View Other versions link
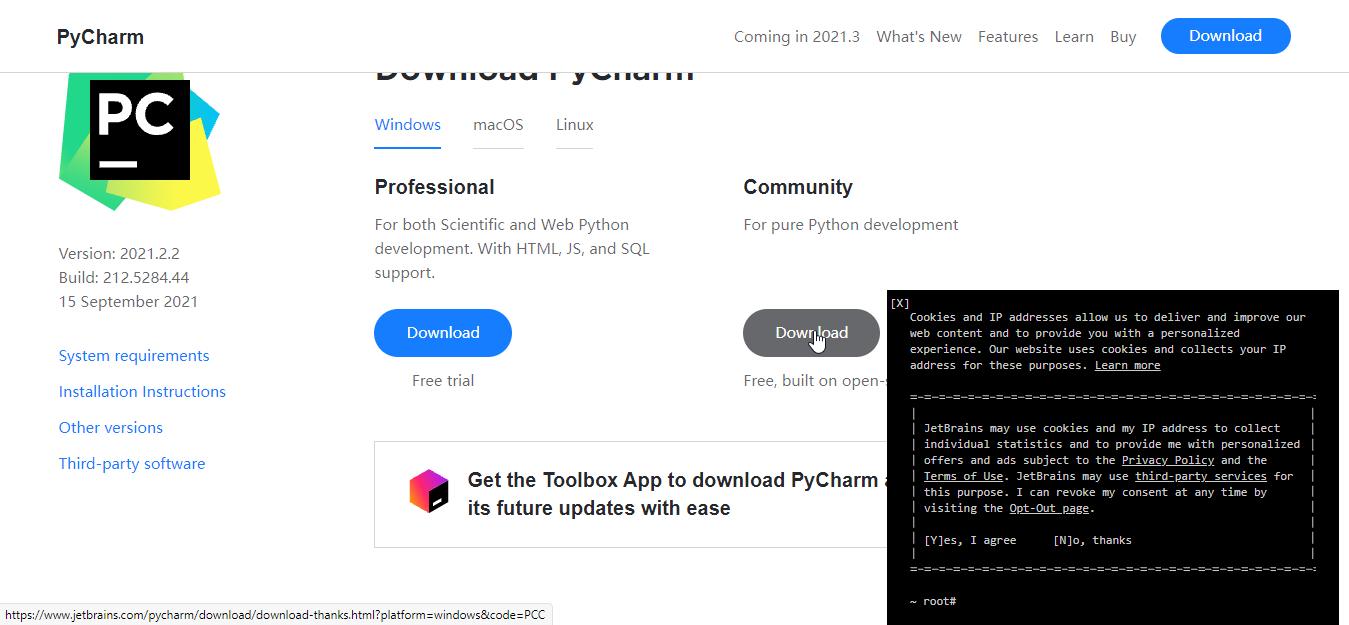The image size is (1349, 625). coord(110,428)
